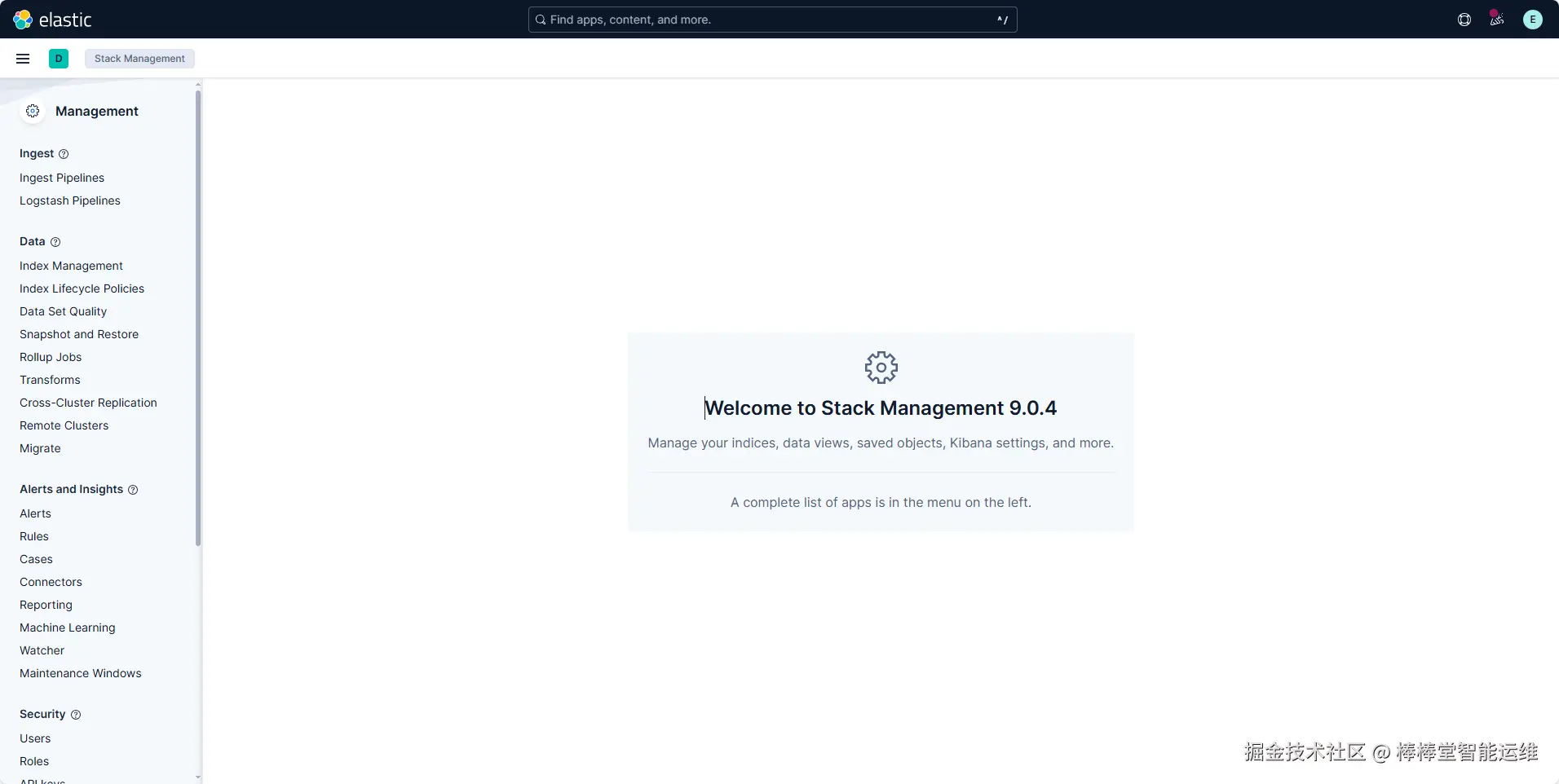Go to Index Management
1559x784 pixels.
coord(71,266)
